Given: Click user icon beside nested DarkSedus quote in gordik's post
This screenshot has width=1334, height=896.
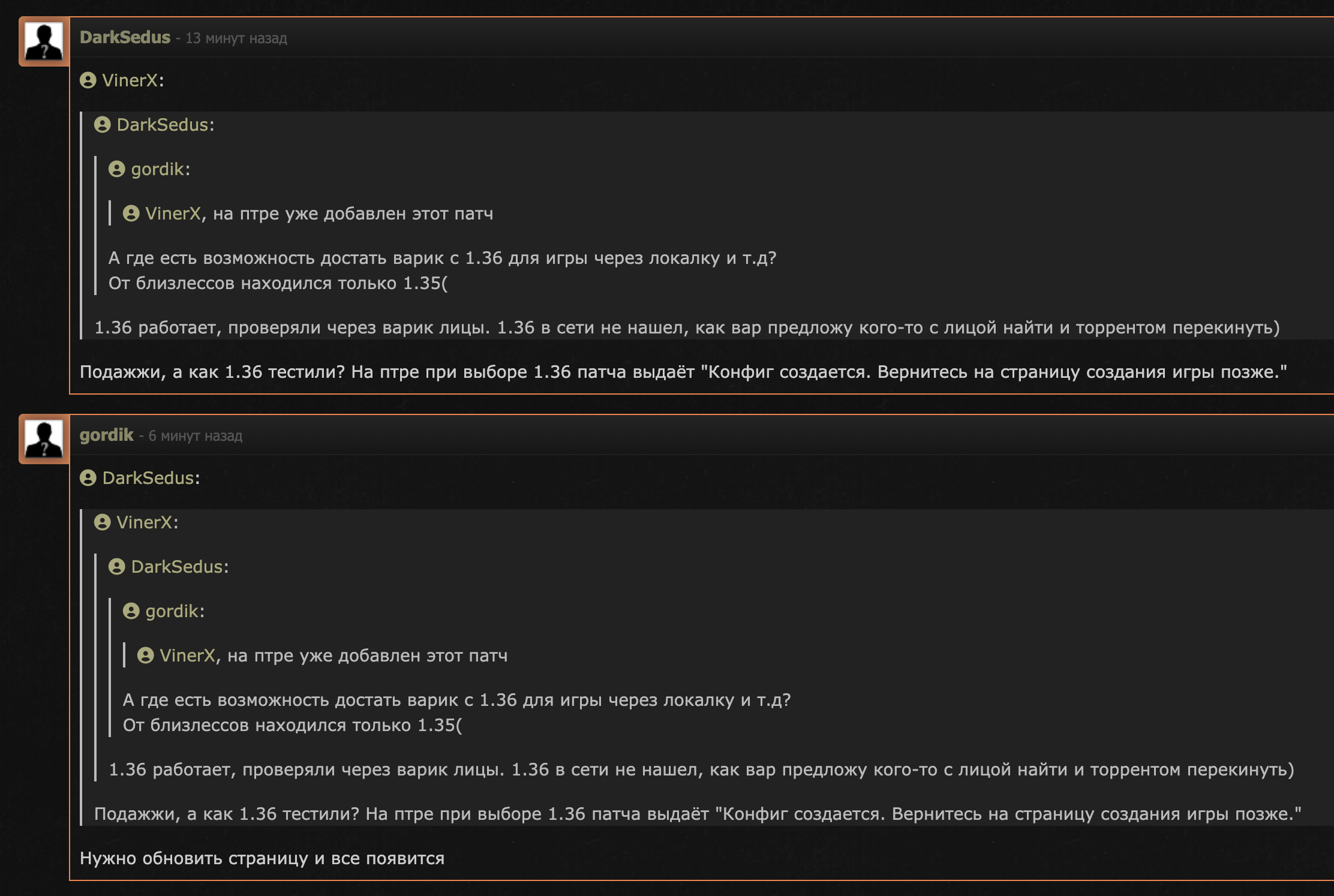Looking at the screenshot, I should coord(117,567).
